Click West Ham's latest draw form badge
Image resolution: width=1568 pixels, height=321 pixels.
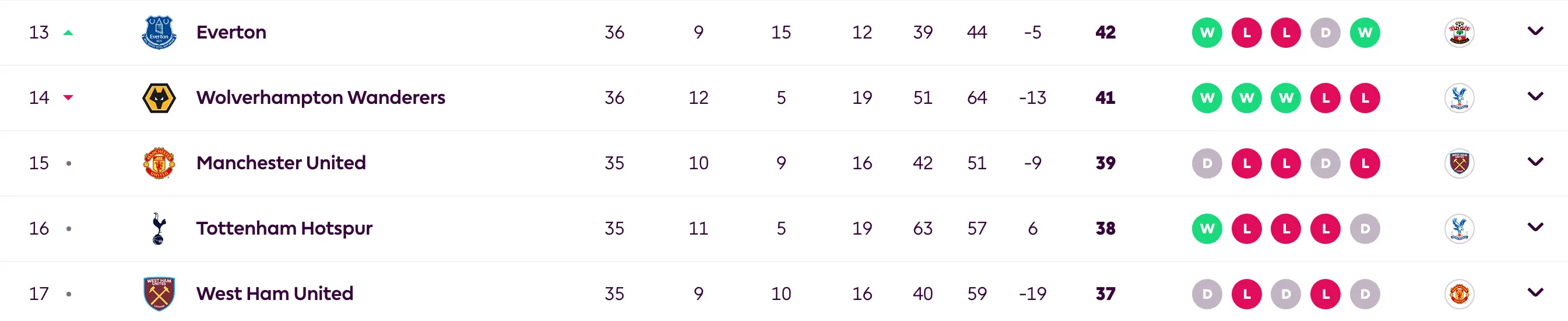pos(1365,294)
